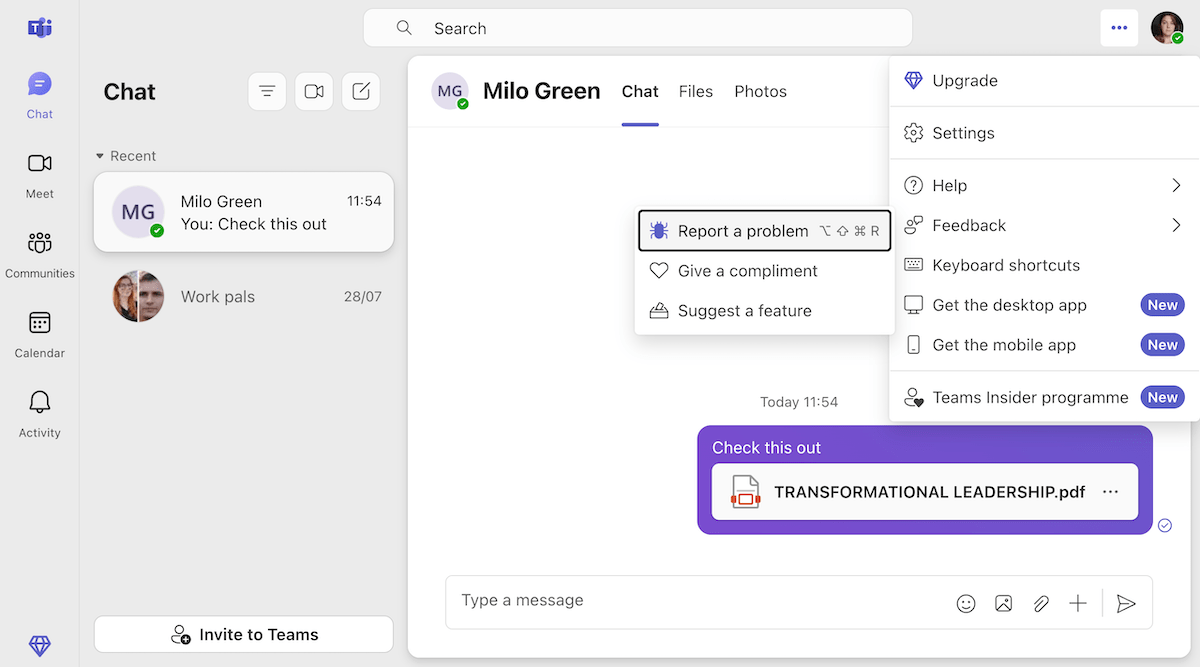Click the Today 11:54 timestamp
The height and width of the screenshot is (667, 1200).
click(x=799, y=402)
